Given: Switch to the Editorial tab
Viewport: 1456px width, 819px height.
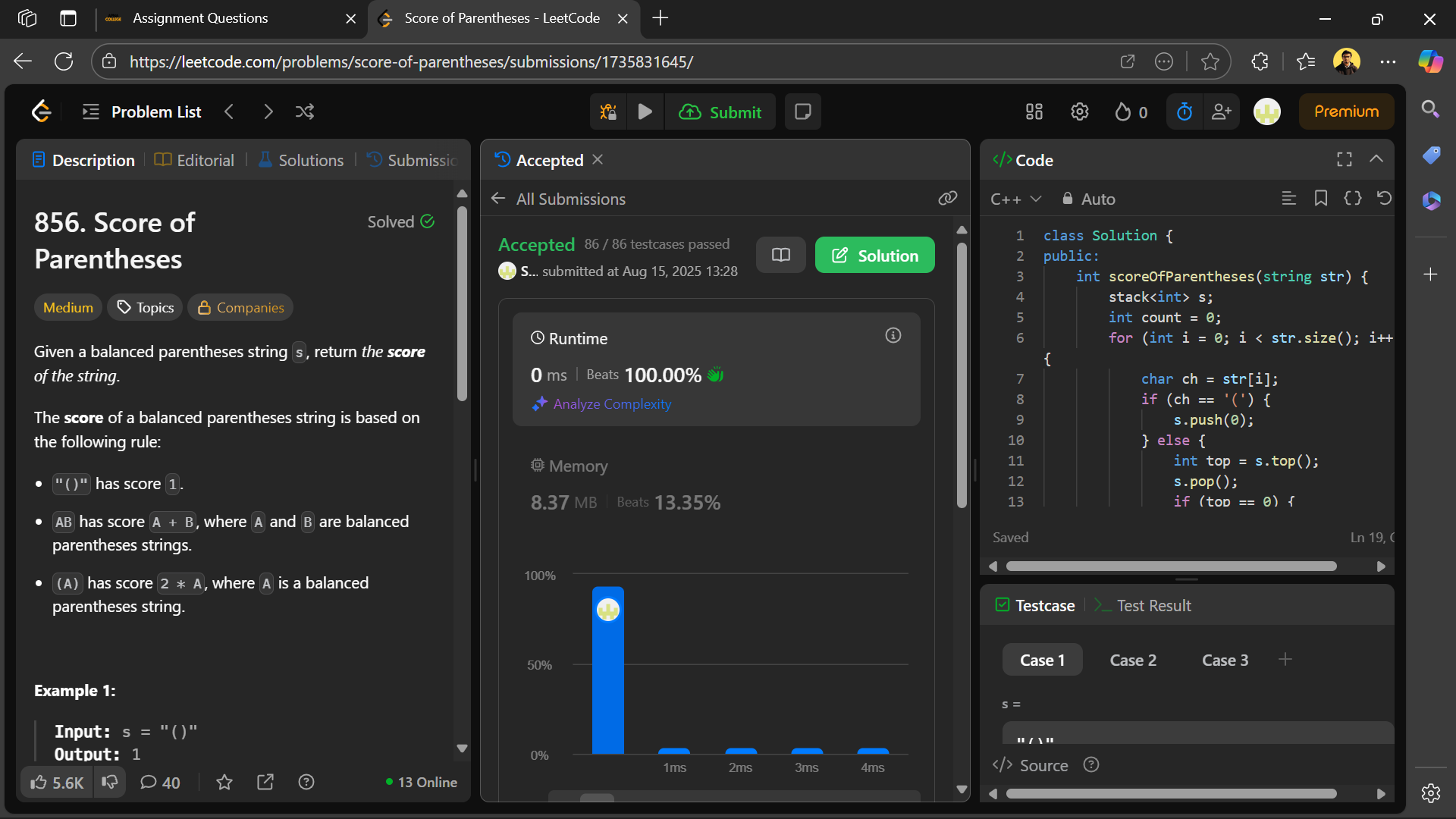Looking at the screenshot, I should pos(195,160).
